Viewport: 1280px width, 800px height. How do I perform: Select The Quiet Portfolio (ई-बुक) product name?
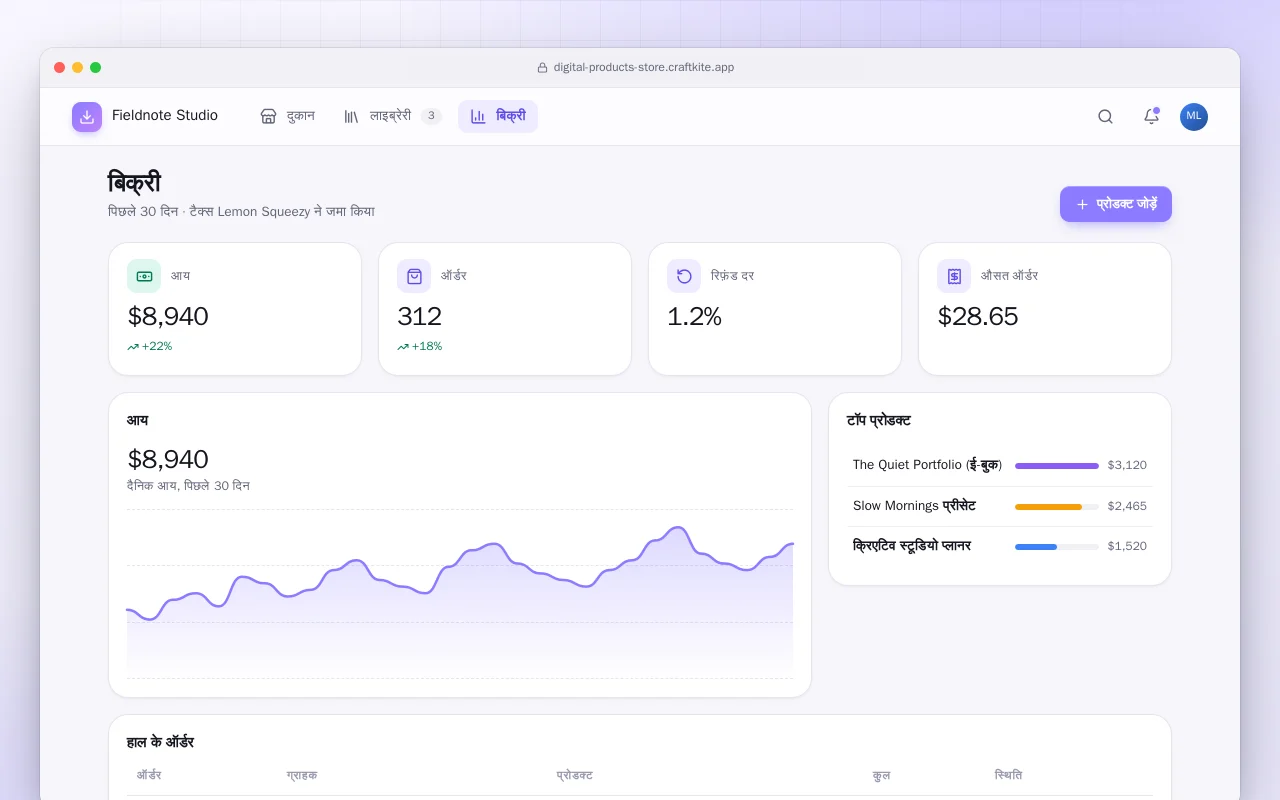[927, 465]
